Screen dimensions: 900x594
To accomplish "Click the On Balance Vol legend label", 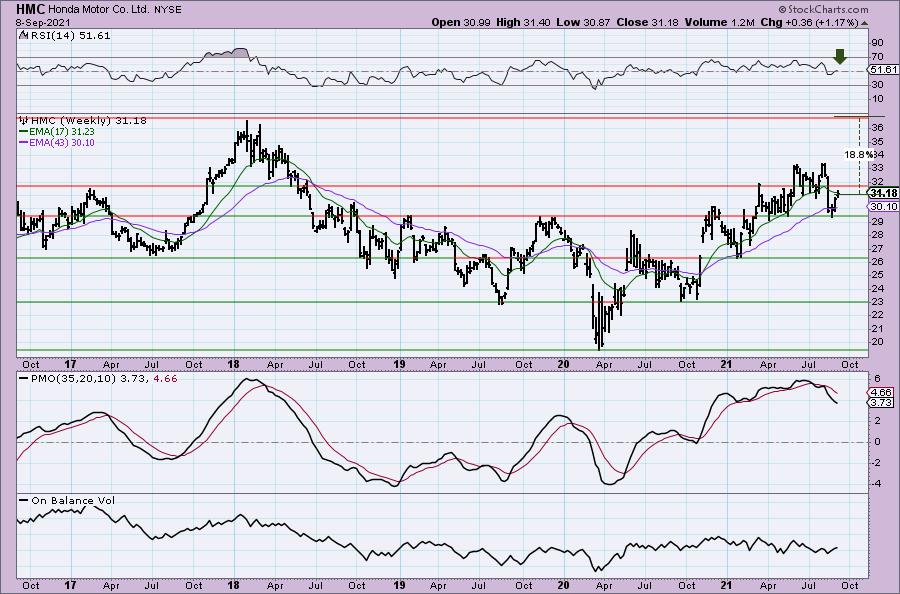I will 73,500.
